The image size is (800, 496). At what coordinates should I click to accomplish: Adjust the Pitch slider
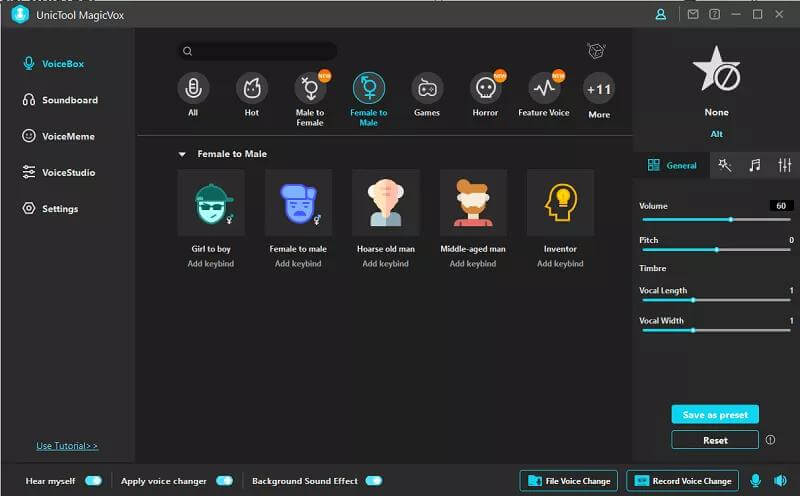click(716, 250)
